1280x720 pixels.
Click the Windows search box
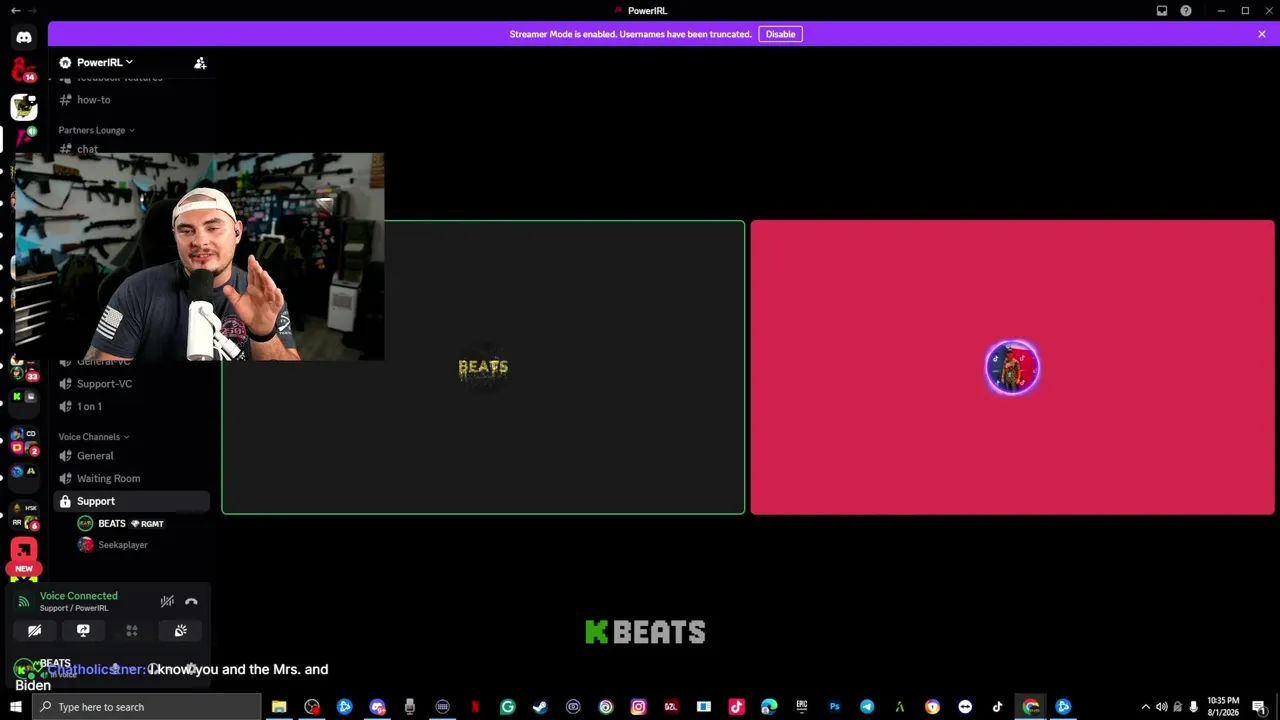tap(146, 707)
